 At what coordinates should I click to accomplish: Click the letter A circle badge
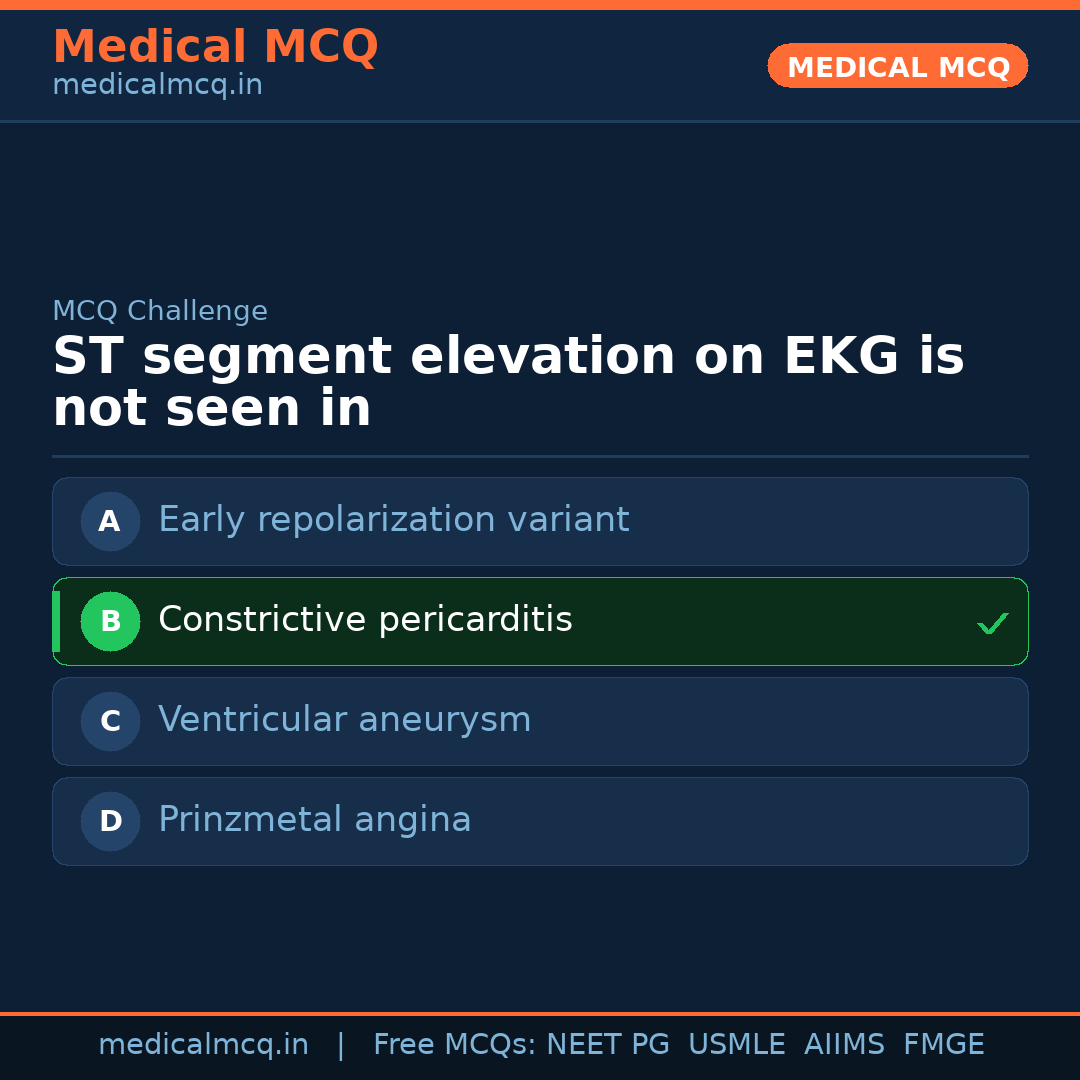pos(110,521)
